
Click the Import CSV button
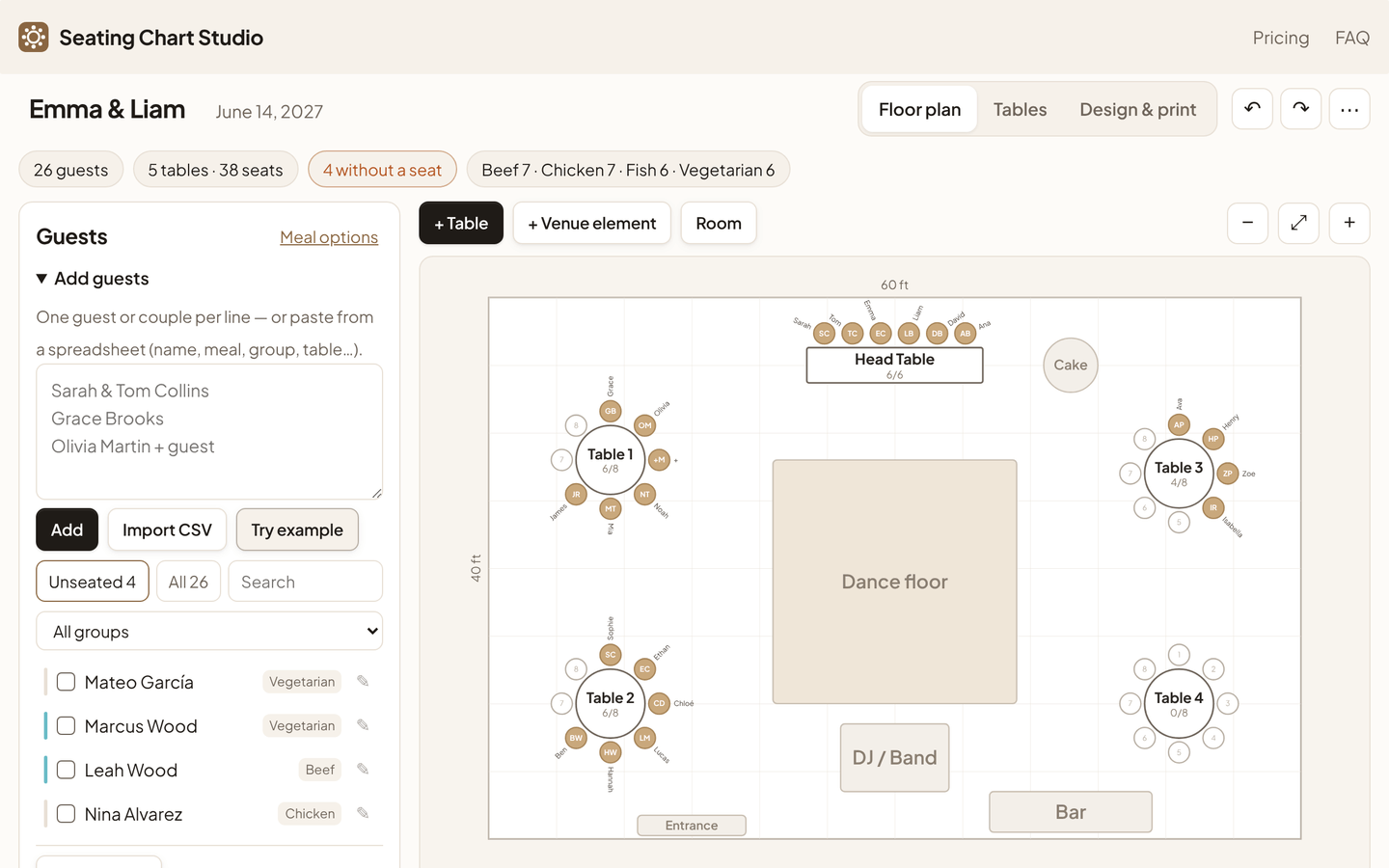tap(167, 529)
